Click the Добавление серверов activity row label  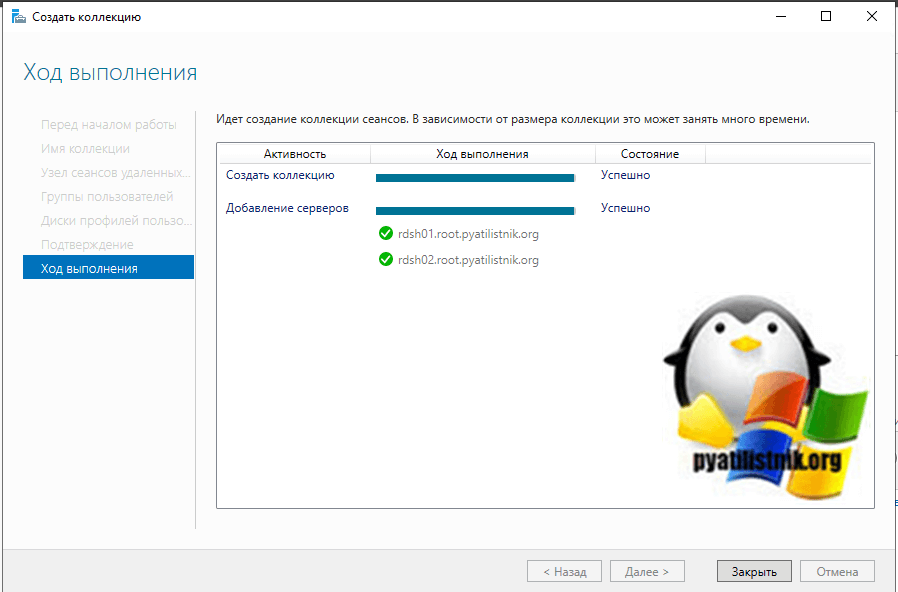287,208
